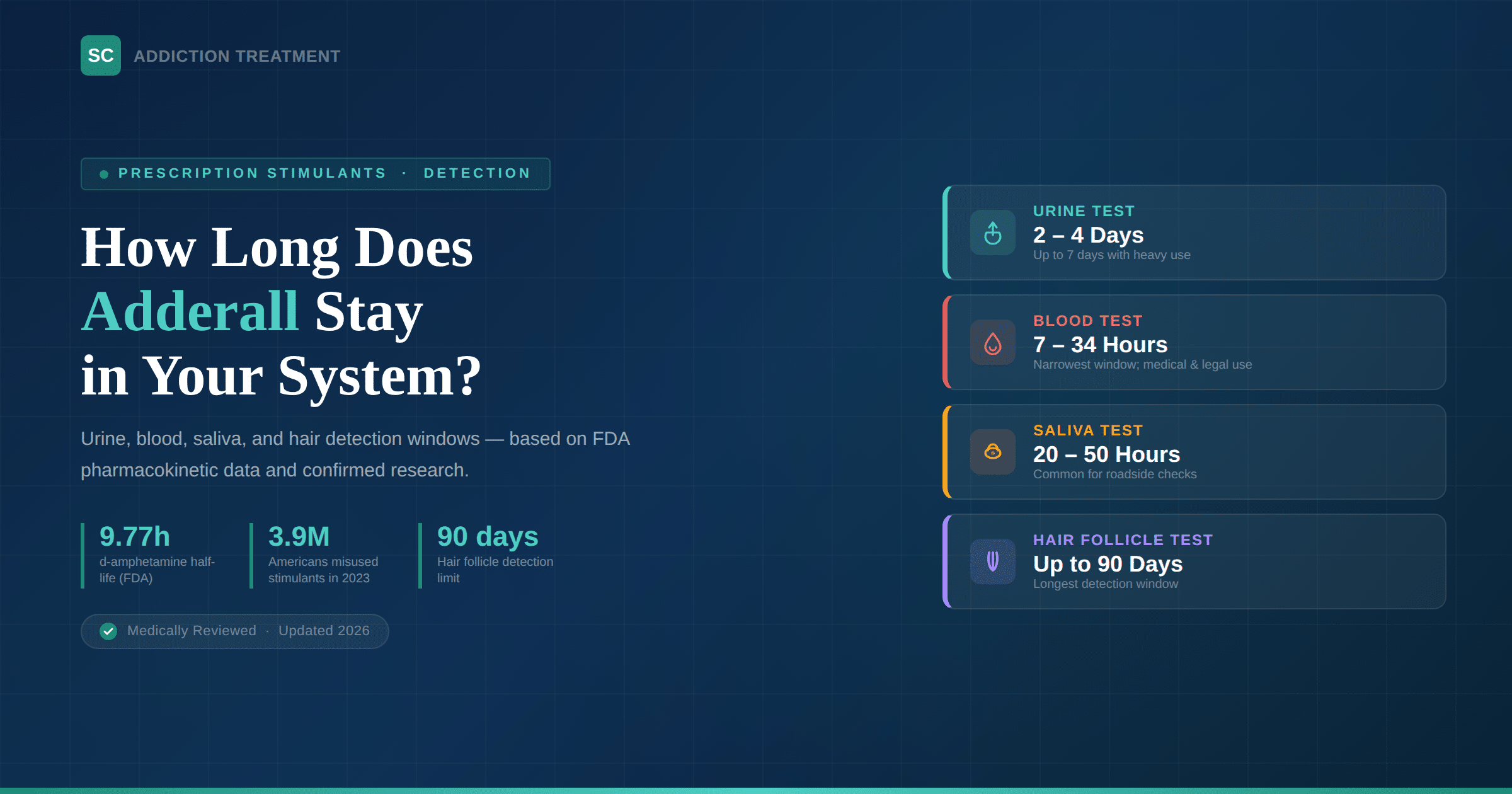
Task: Click the '7 – 34 Hours' value
Action: tap(1100, 345)
